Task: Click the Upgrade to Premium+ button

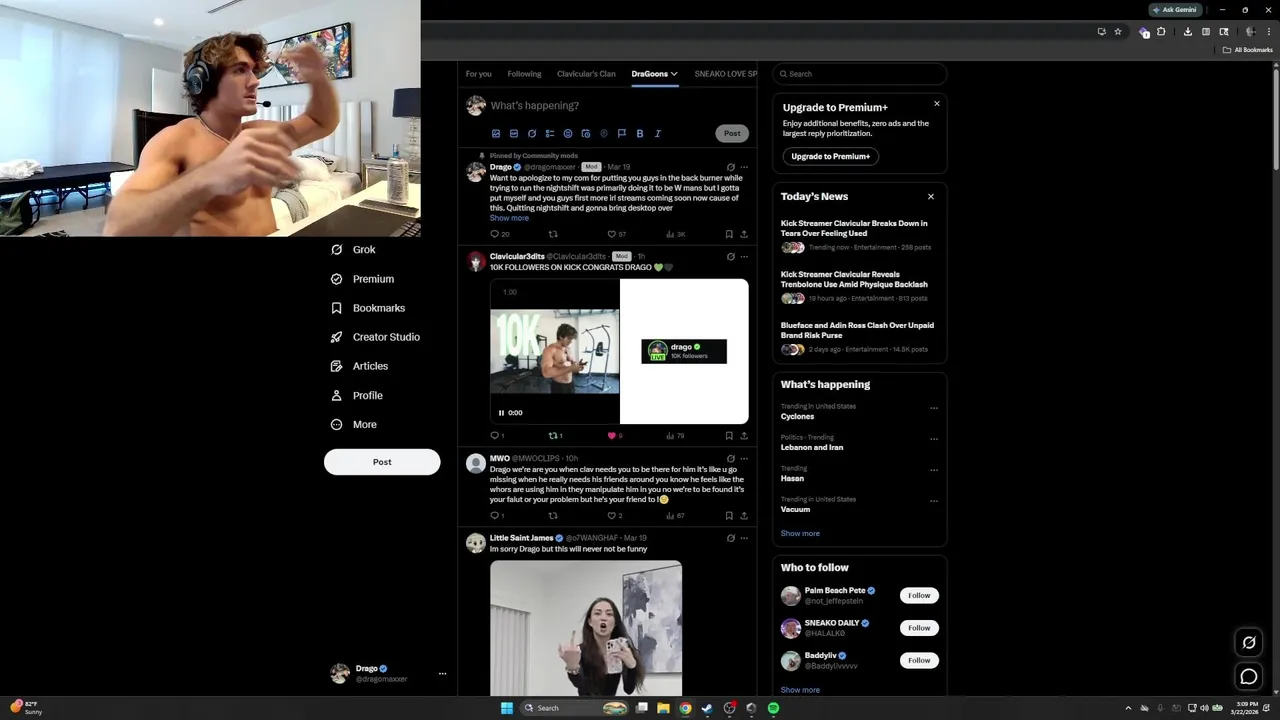Action: tap(831, 156)
